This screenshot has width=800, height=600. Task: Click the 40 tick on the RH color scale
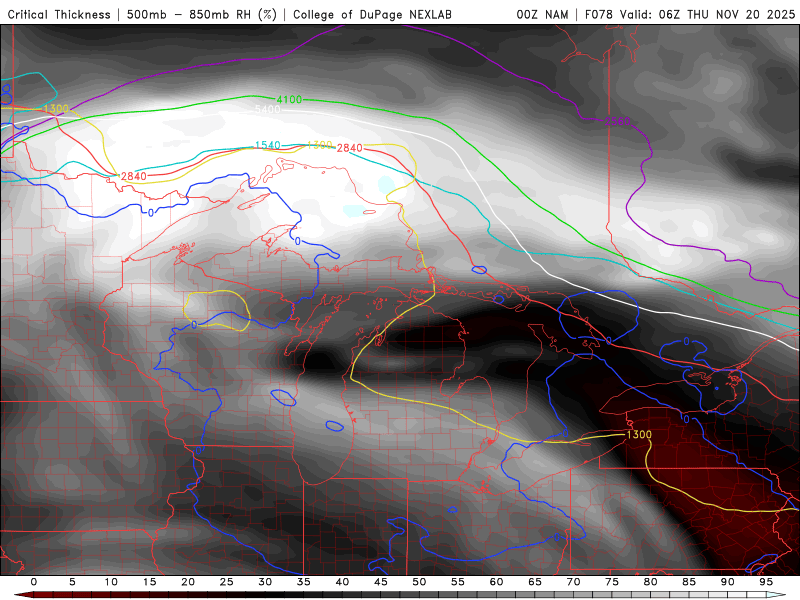pyautogui.click(x=342, y=582)
